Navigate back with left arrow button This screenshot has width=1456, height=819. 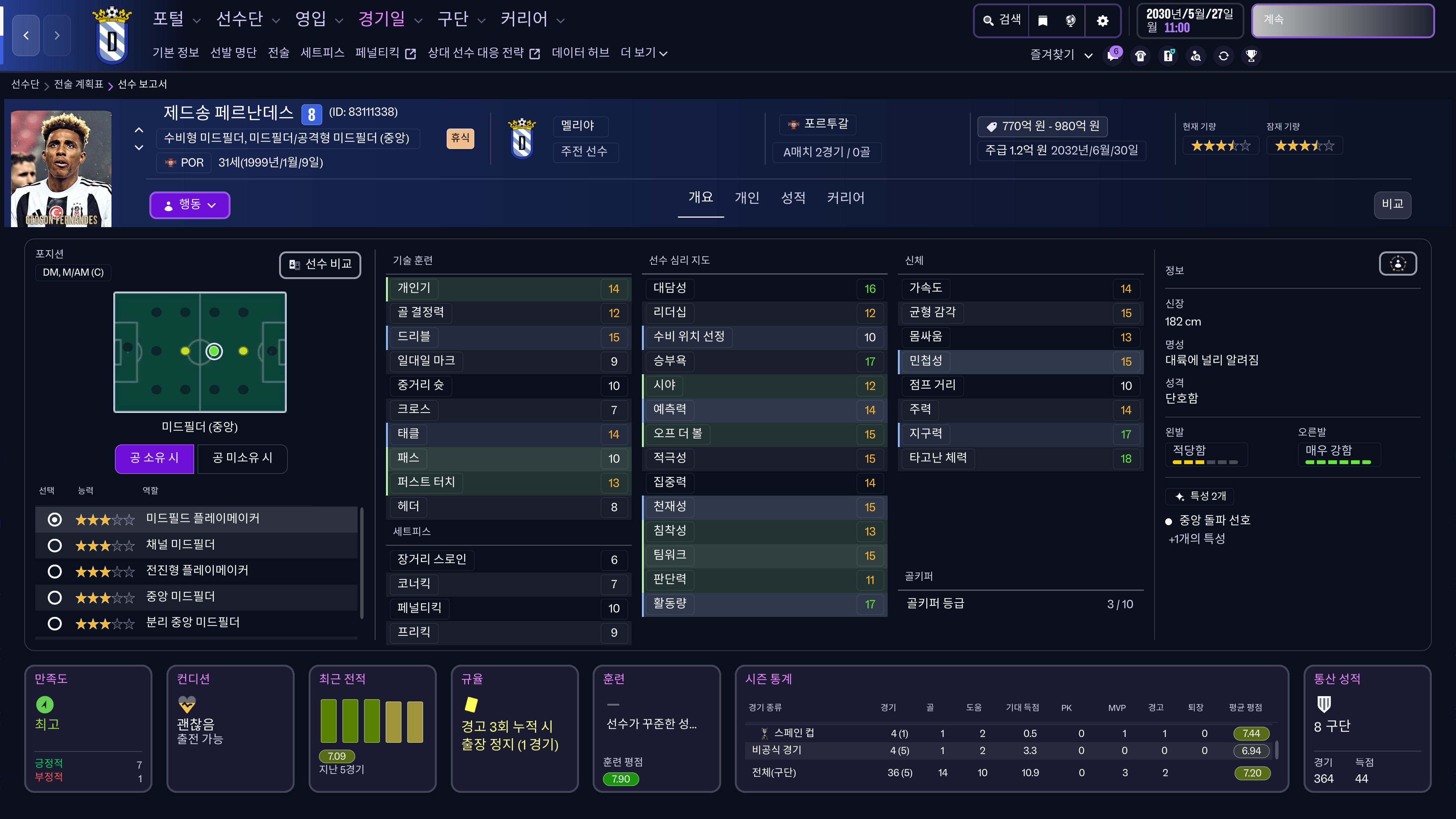pos(26,36)
